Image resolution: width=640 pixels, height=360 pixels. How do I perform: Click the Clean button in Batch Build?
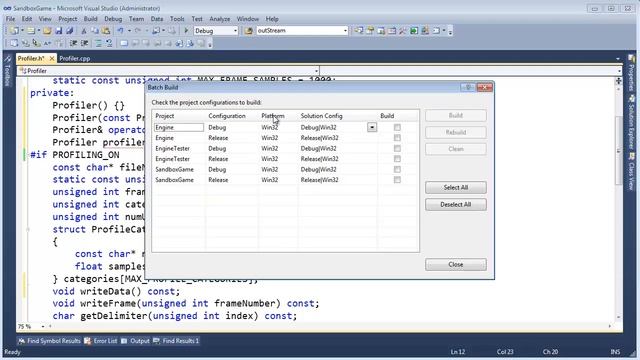pos(456,149)
